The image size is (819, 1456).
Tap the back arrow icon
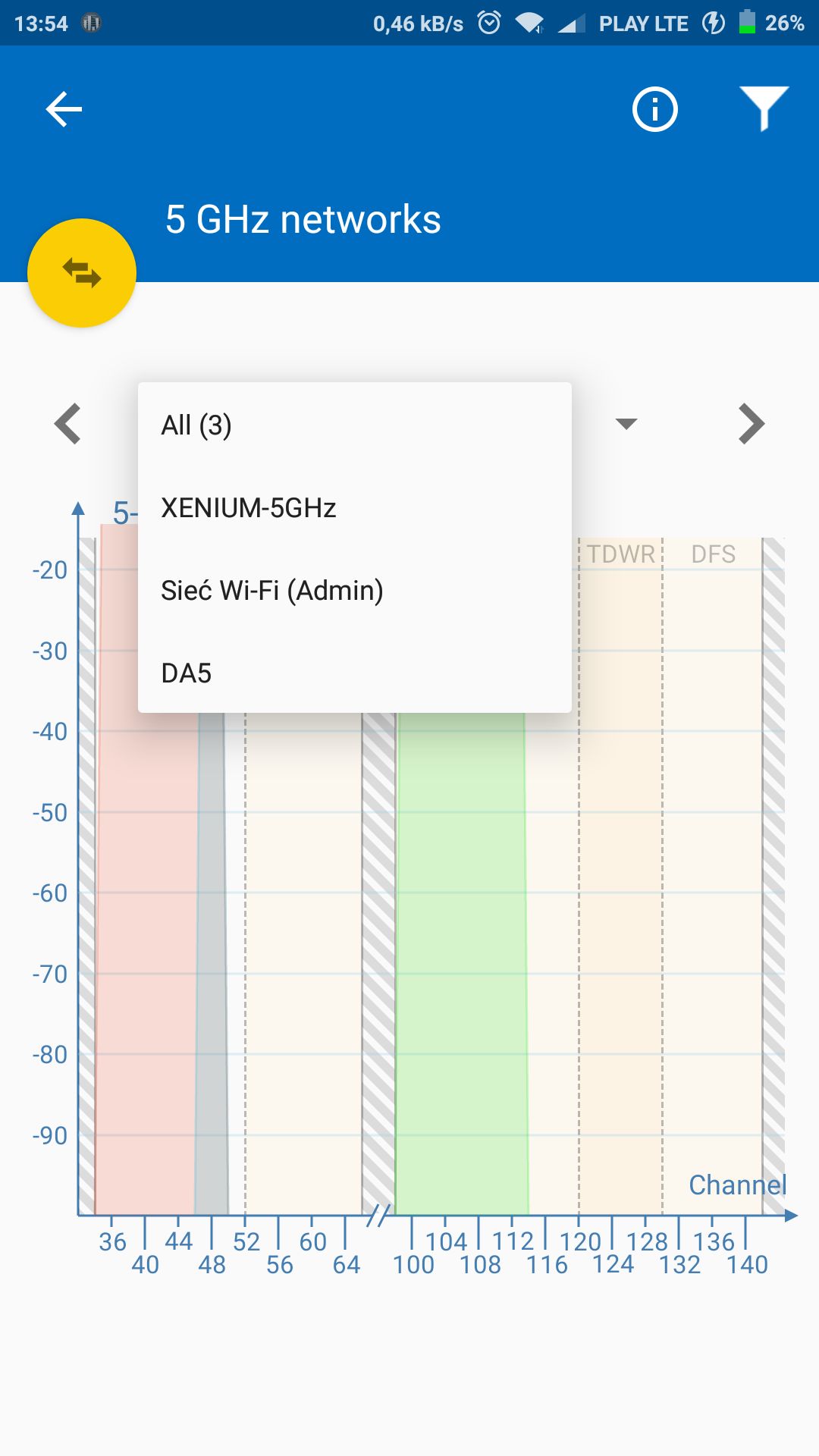[x=64, y=110]
